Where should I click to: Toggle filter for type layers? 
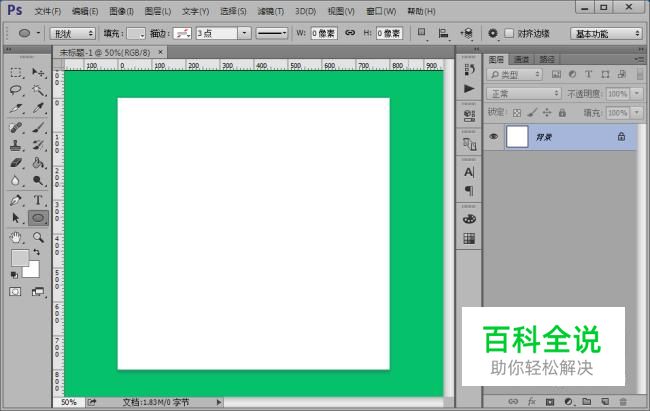tap(588, 74)
